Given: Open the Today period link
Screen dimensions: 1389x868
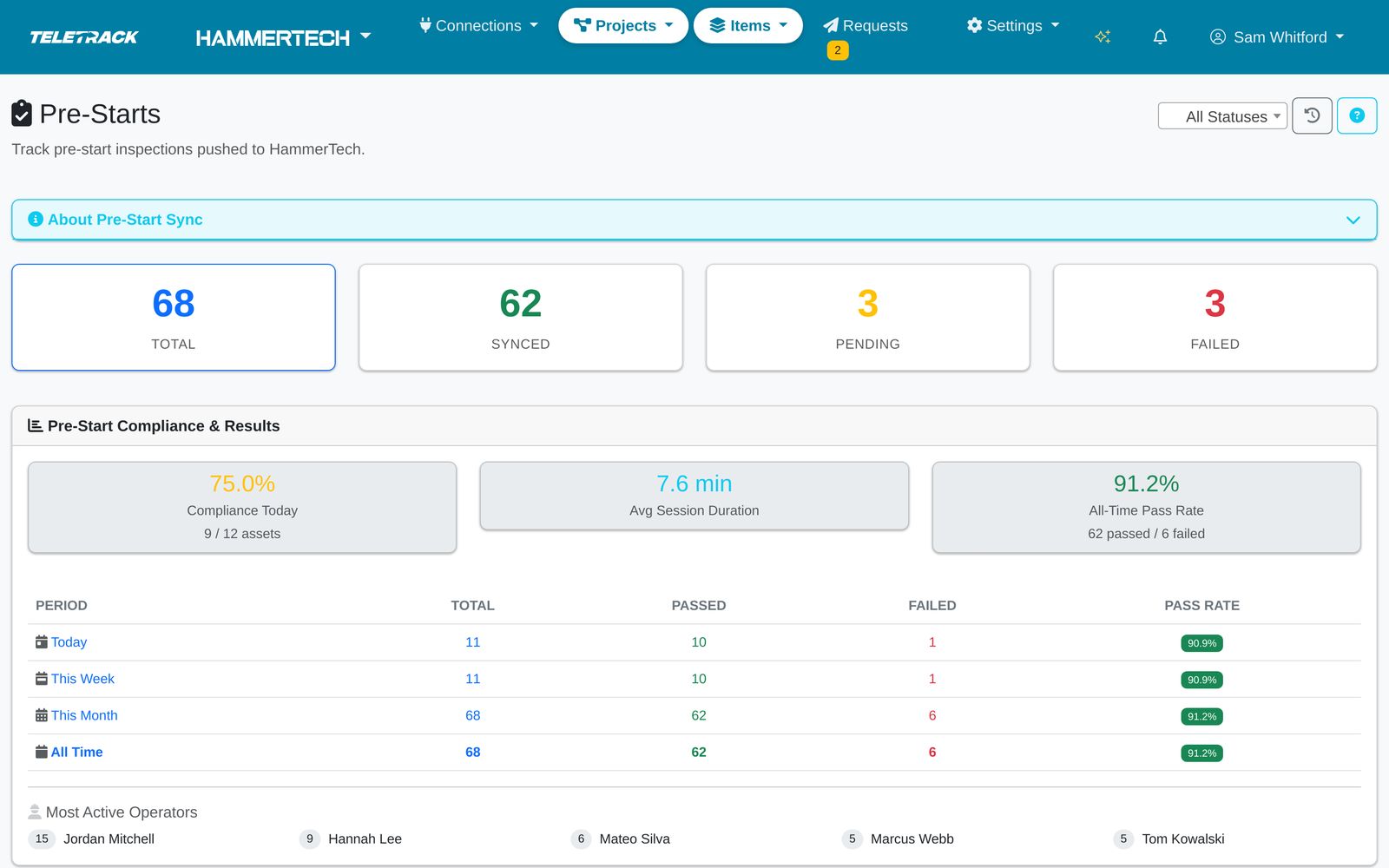Looking at the screenshot, I should click(x=69, y=642).
